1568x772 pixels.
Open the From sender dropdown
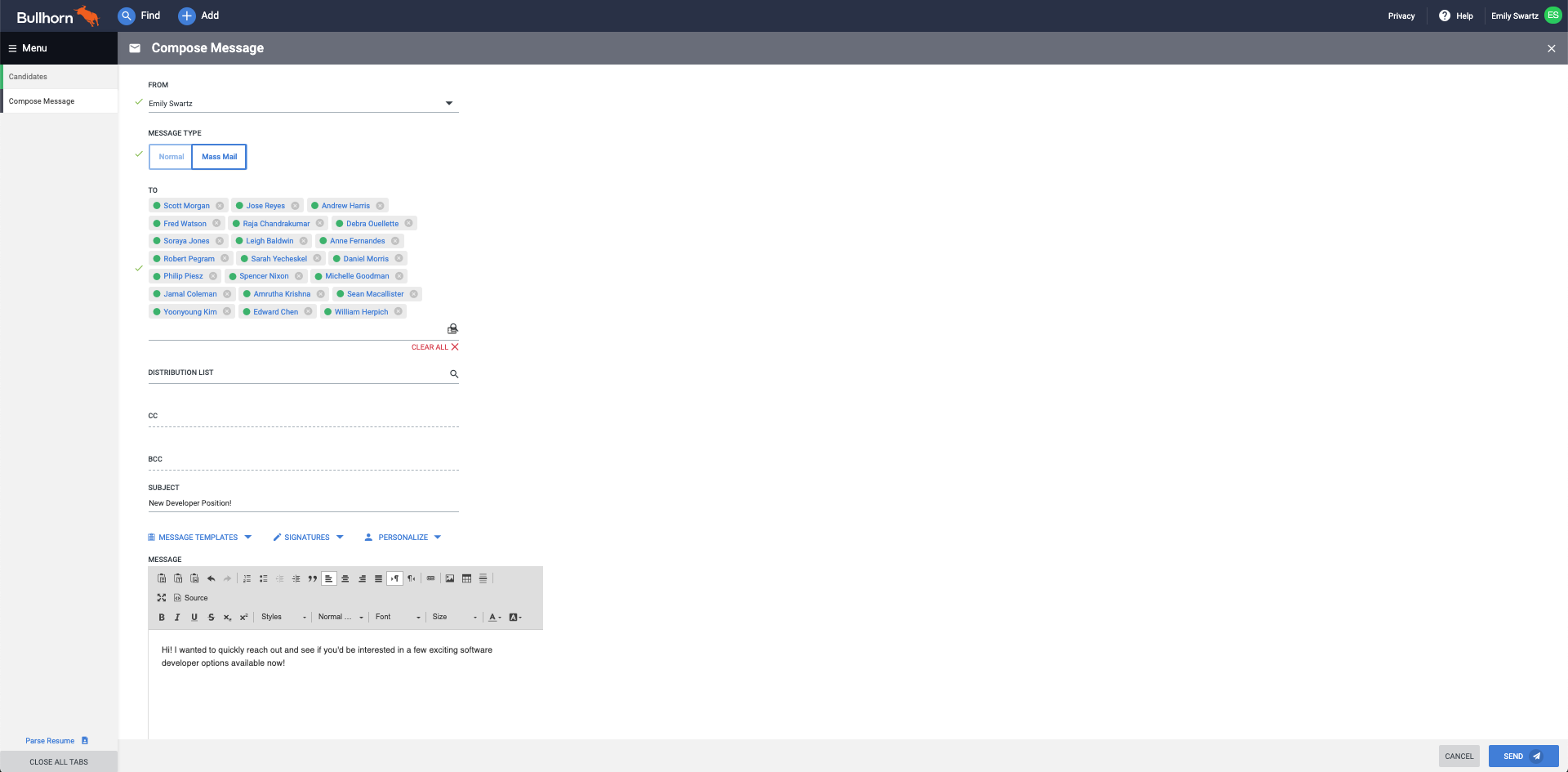[448, 104]
